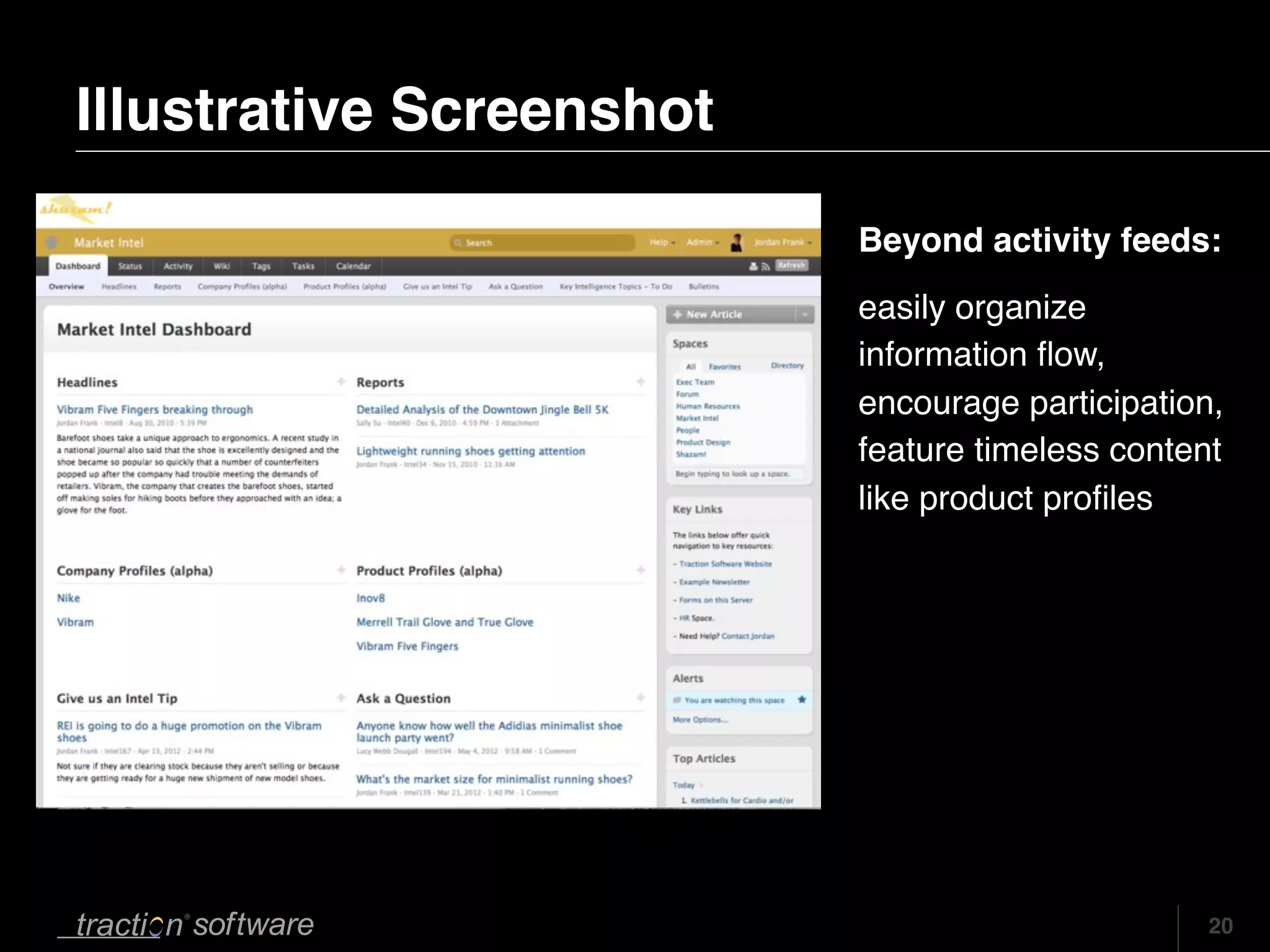Open Adidas minimalist shoe launch party question
Screen dimensions: 1270x952
point(489,731)
